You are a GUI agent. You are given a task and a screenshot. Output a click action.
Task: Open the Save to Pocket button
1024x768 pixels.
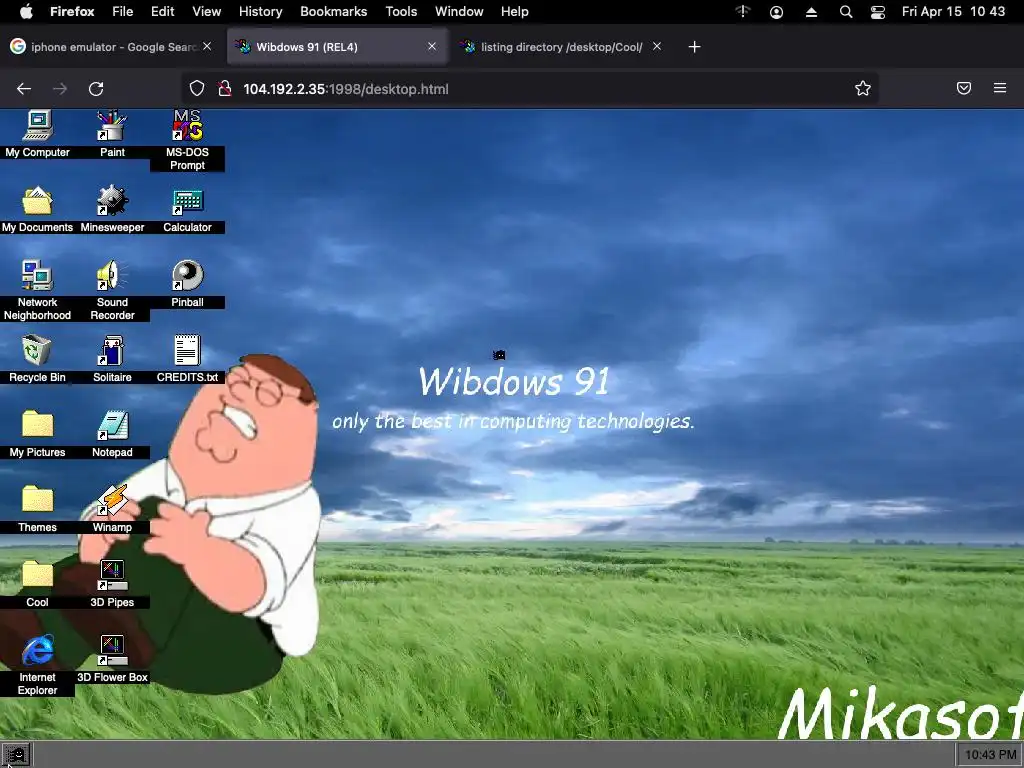point(964,88)
